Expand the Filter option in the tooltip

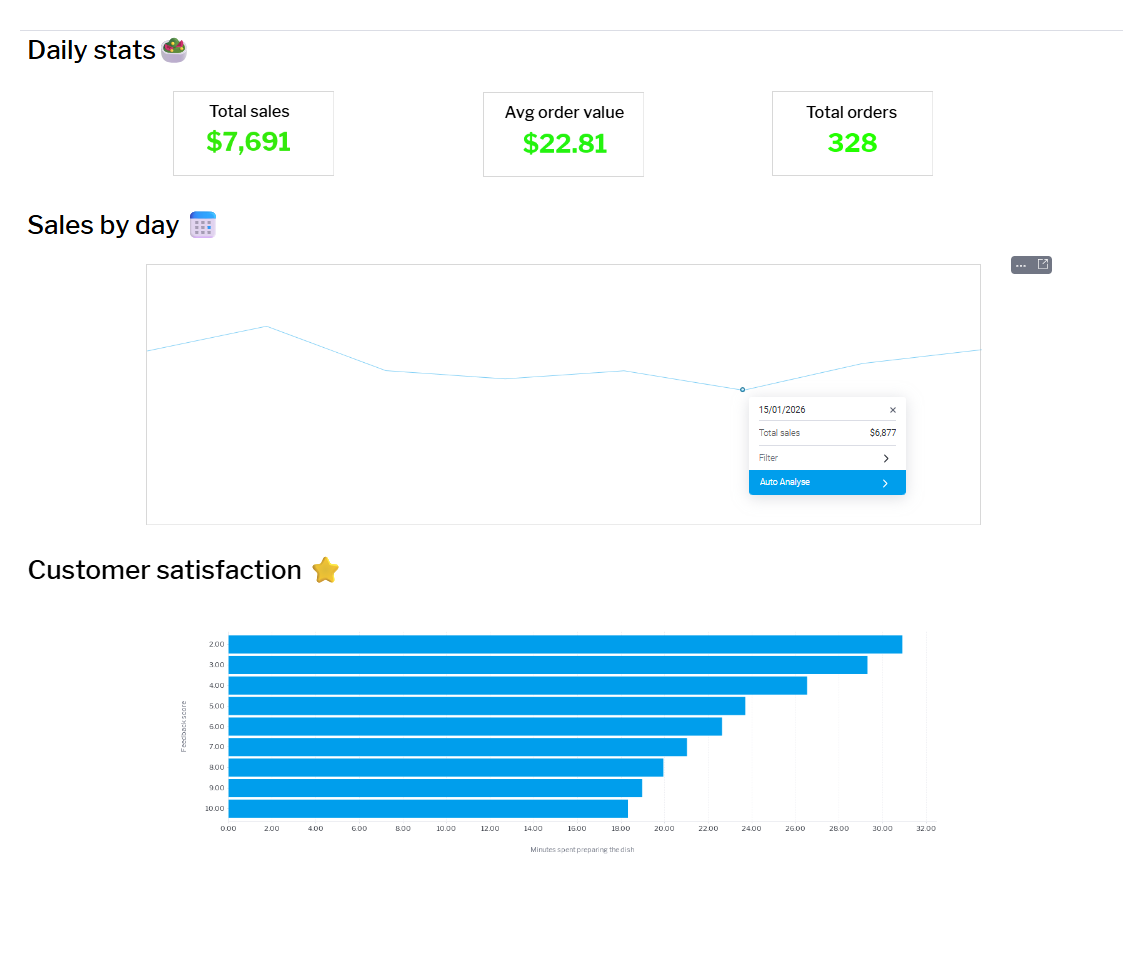pos(886,457)
